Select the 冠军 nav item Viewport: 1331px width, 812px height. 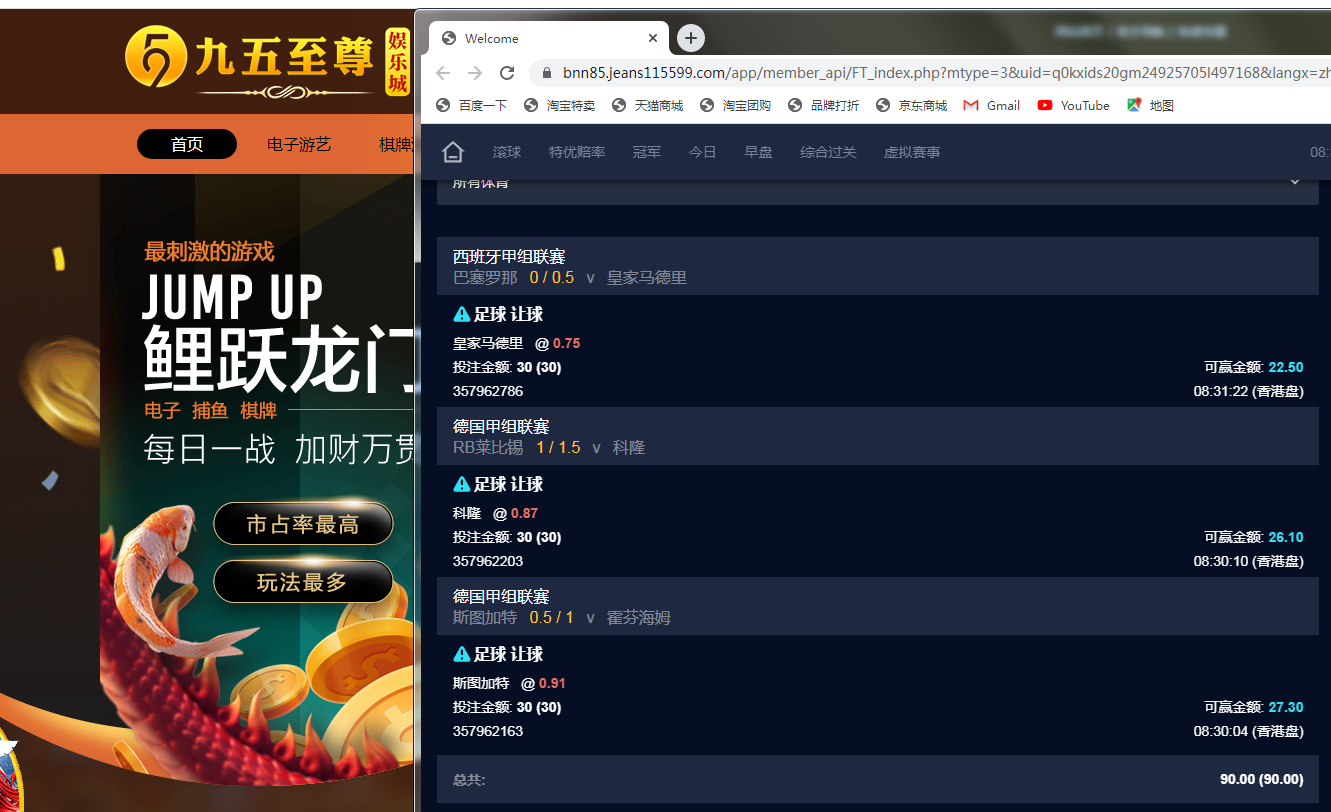click(647, 152)
